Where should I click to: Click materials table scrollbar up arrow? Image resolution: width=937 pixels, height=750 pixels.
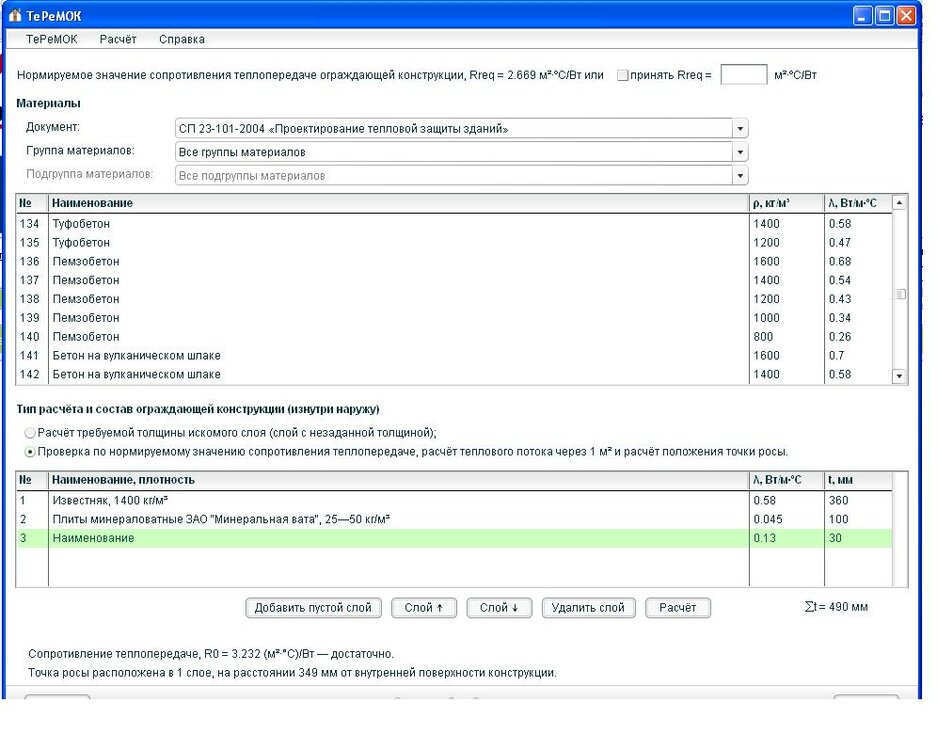click(899, 203)
